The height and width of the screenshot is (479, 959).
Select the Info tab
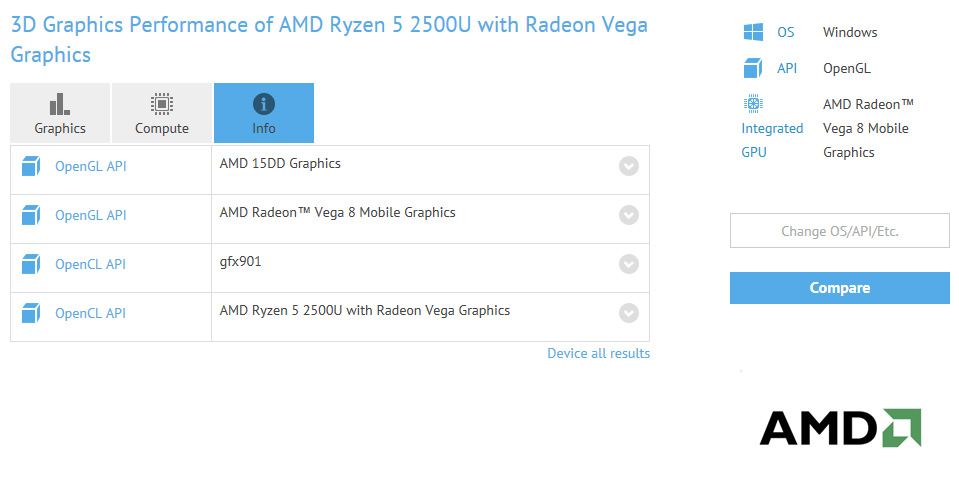pyautogui.click(x=264, y=113)
